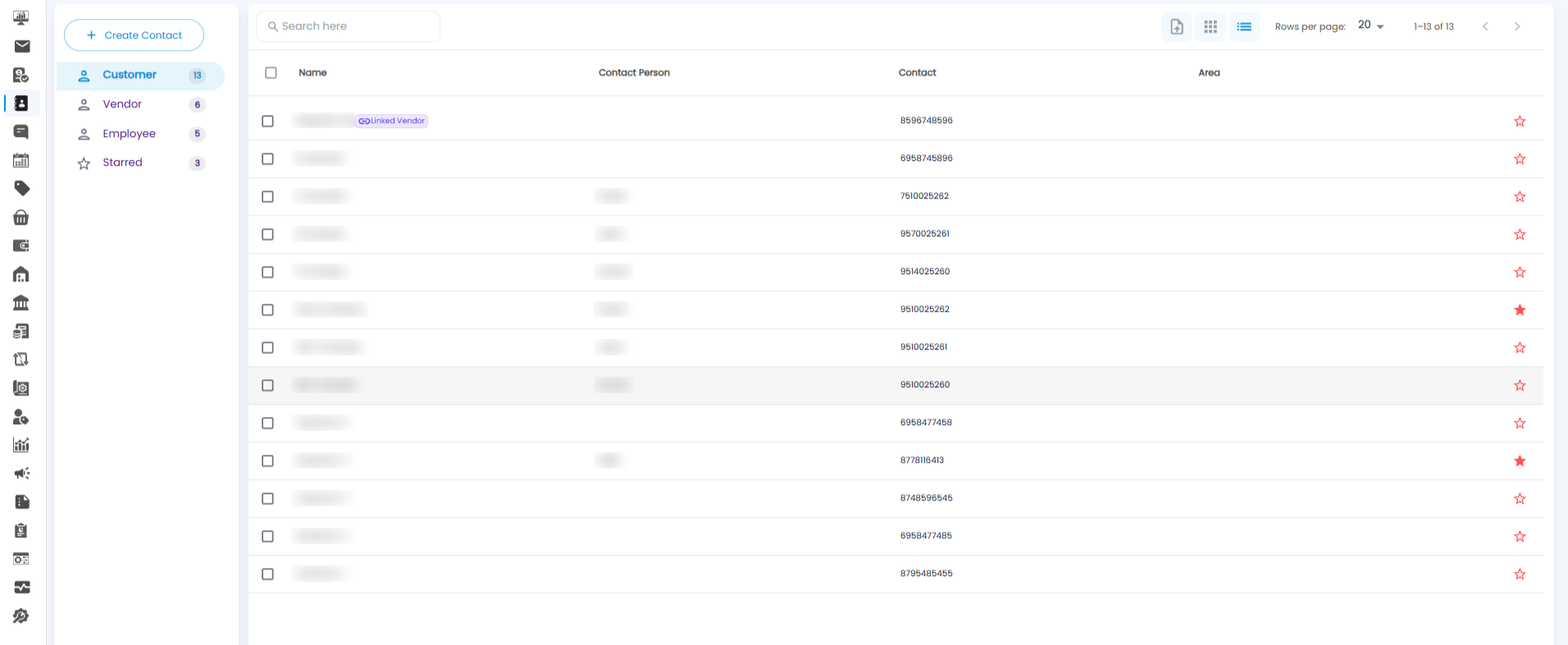Open the Starred contacts list
The height and width of the screenshot is (645, 1568).
140,162
